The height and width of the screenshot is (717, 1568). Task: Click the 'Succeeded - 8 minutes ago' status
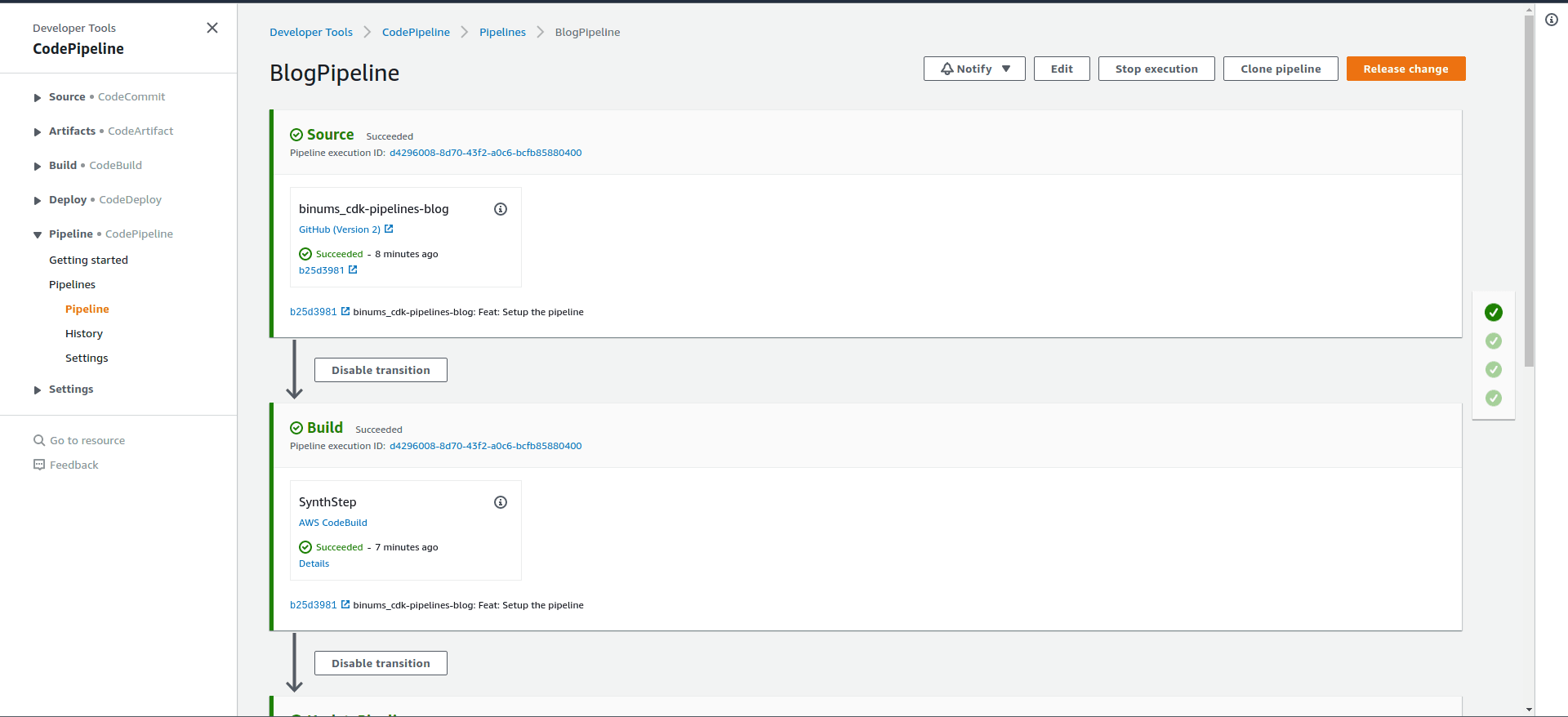pos(368,254)
